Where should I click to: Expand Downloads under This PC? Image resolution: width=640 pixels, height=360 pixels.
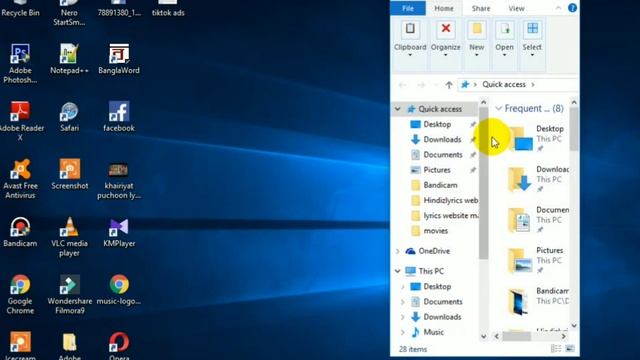pos(402,317)
